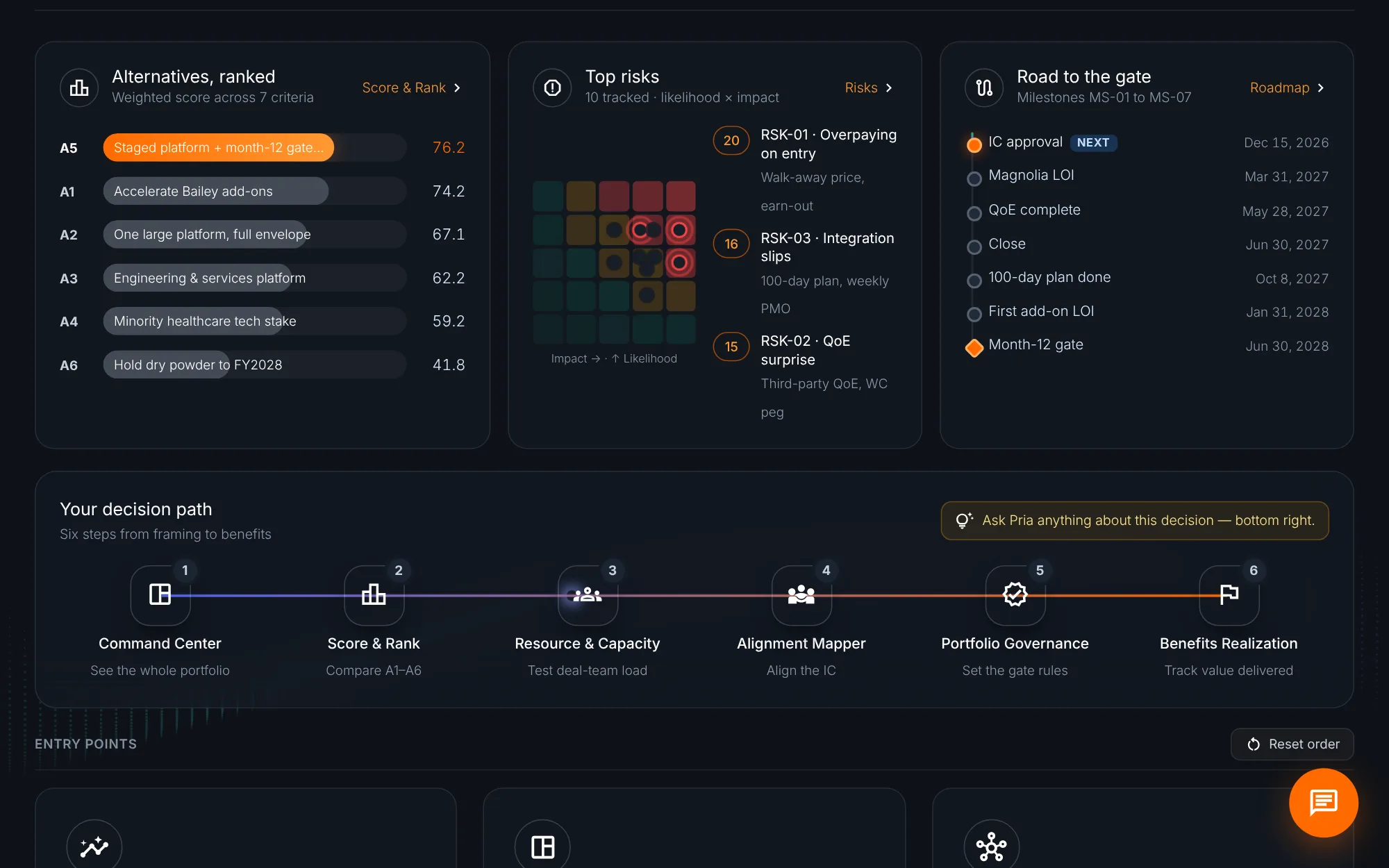The height and width of the screenshot is (868, 1389).
Task: Open the Portfolio Governance step icon
Action: [x=1015, y=595]
